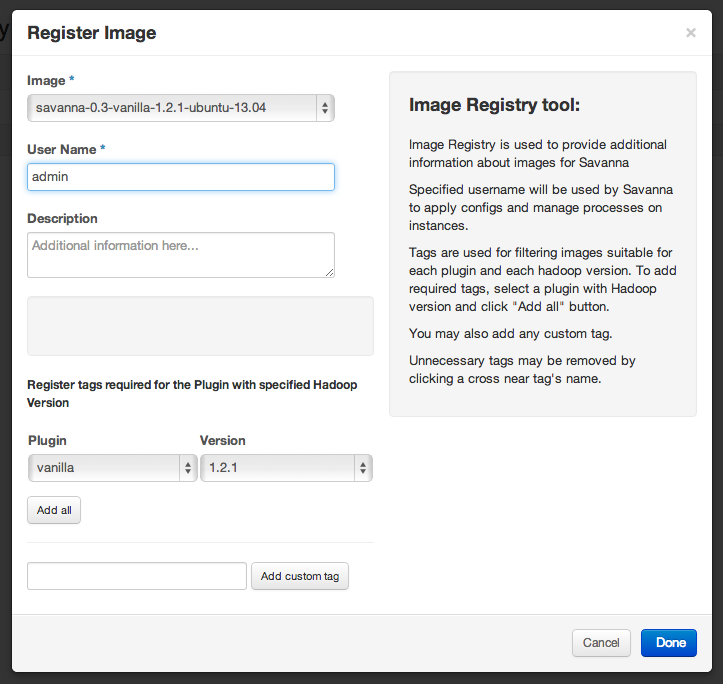The width and height of the screenshot is (723, 684).
Task: Open the Version dropdown showing 1.2.1
Action: tap(286, 468)
